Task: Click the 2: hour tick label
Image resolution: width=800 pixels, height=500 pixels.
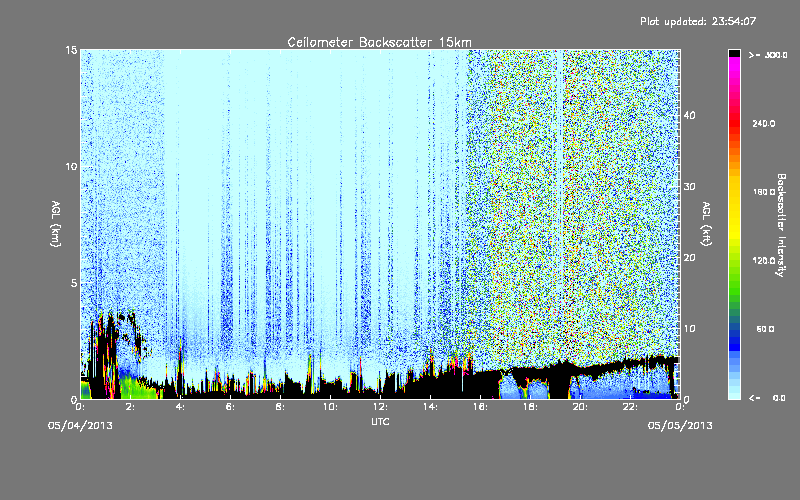Action: (x=131, y=407)
